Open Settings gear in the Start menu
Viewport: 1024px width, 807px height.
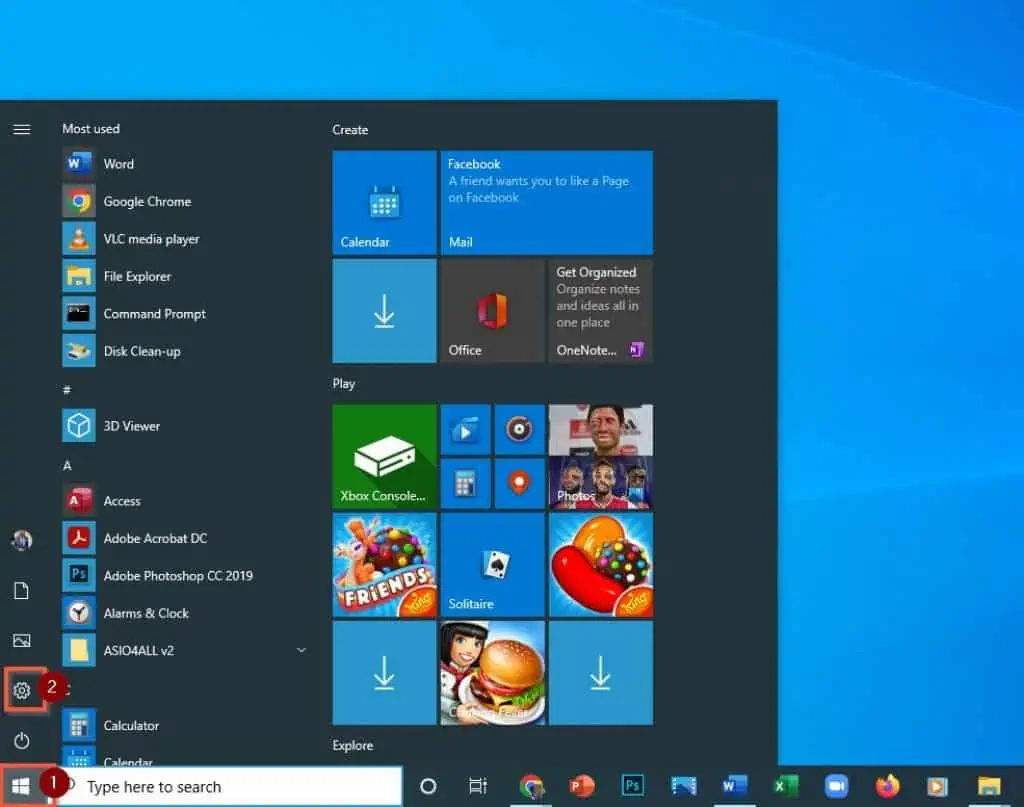click(22, 690)
